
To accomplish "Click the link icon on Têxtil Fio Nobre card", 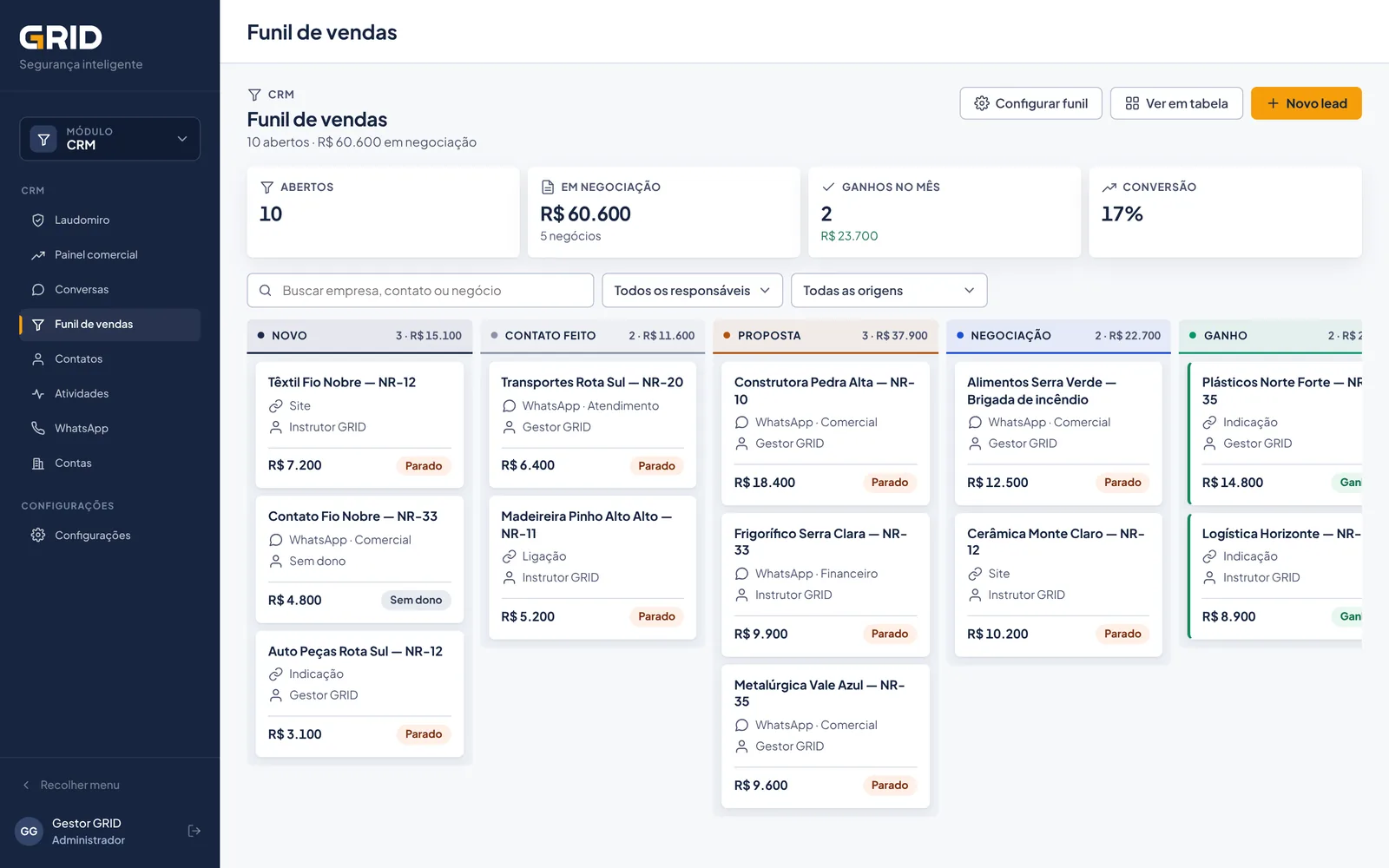I will [x=276, y=406].
